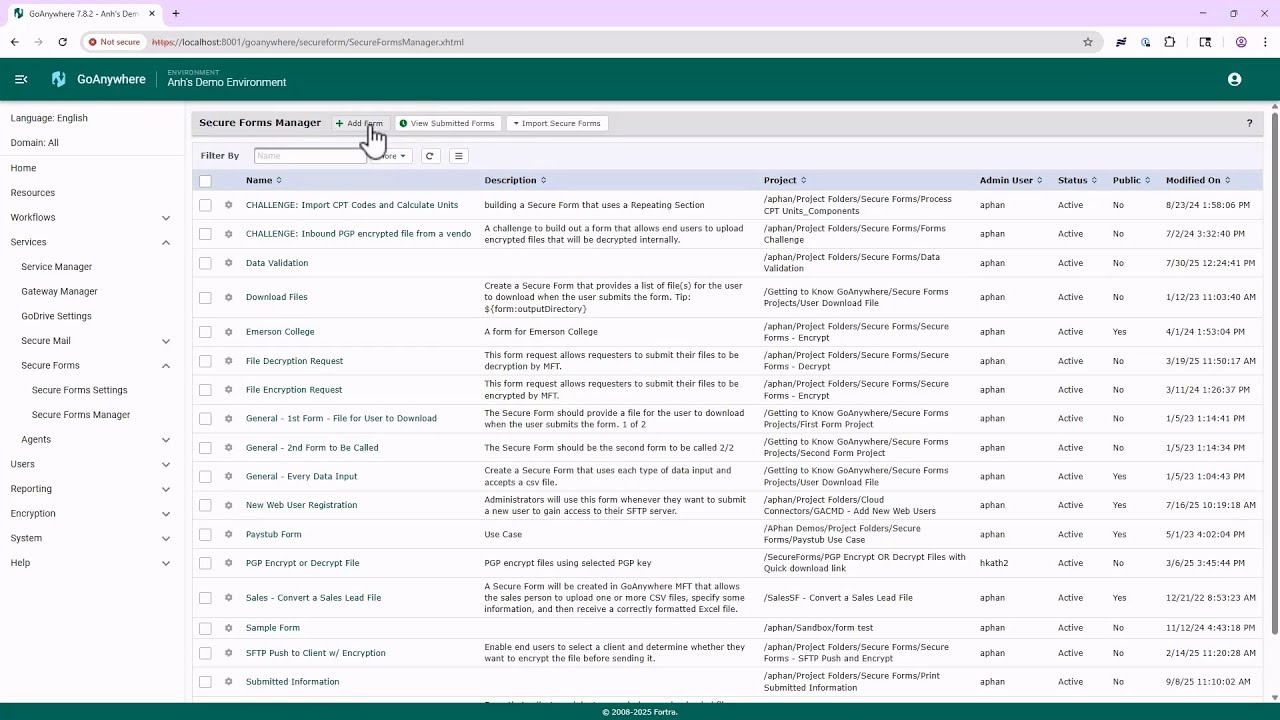Expand the Workflows sidebar section
Screen dimensions: 1280x720
tap(166, 218)
